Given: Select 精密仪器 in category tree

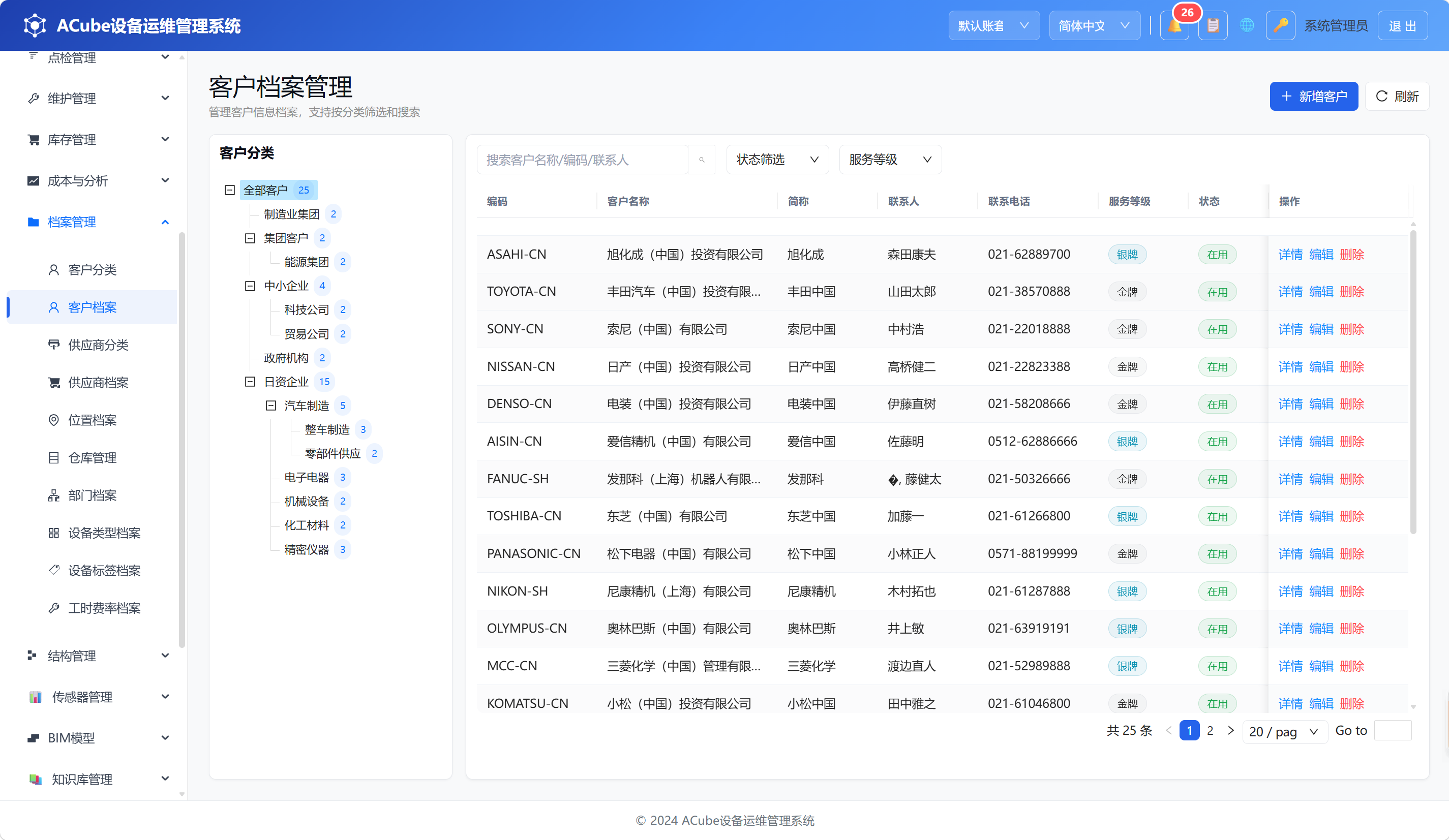Looking at the screenshot, I should coord(307,549).
